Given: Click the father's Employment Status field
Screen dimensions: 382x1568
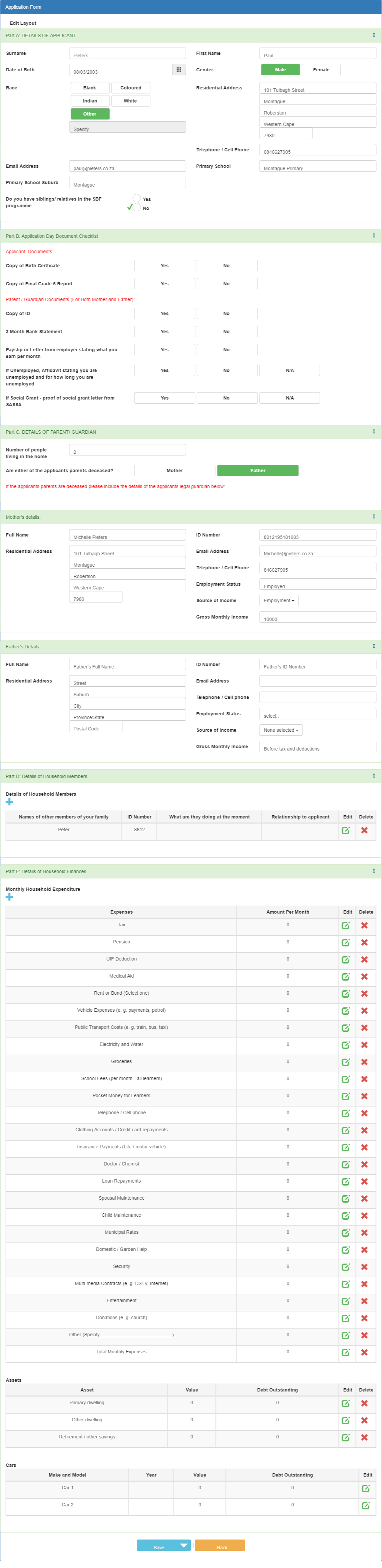Looking at the screenshot, I should [x=317, y=714].
